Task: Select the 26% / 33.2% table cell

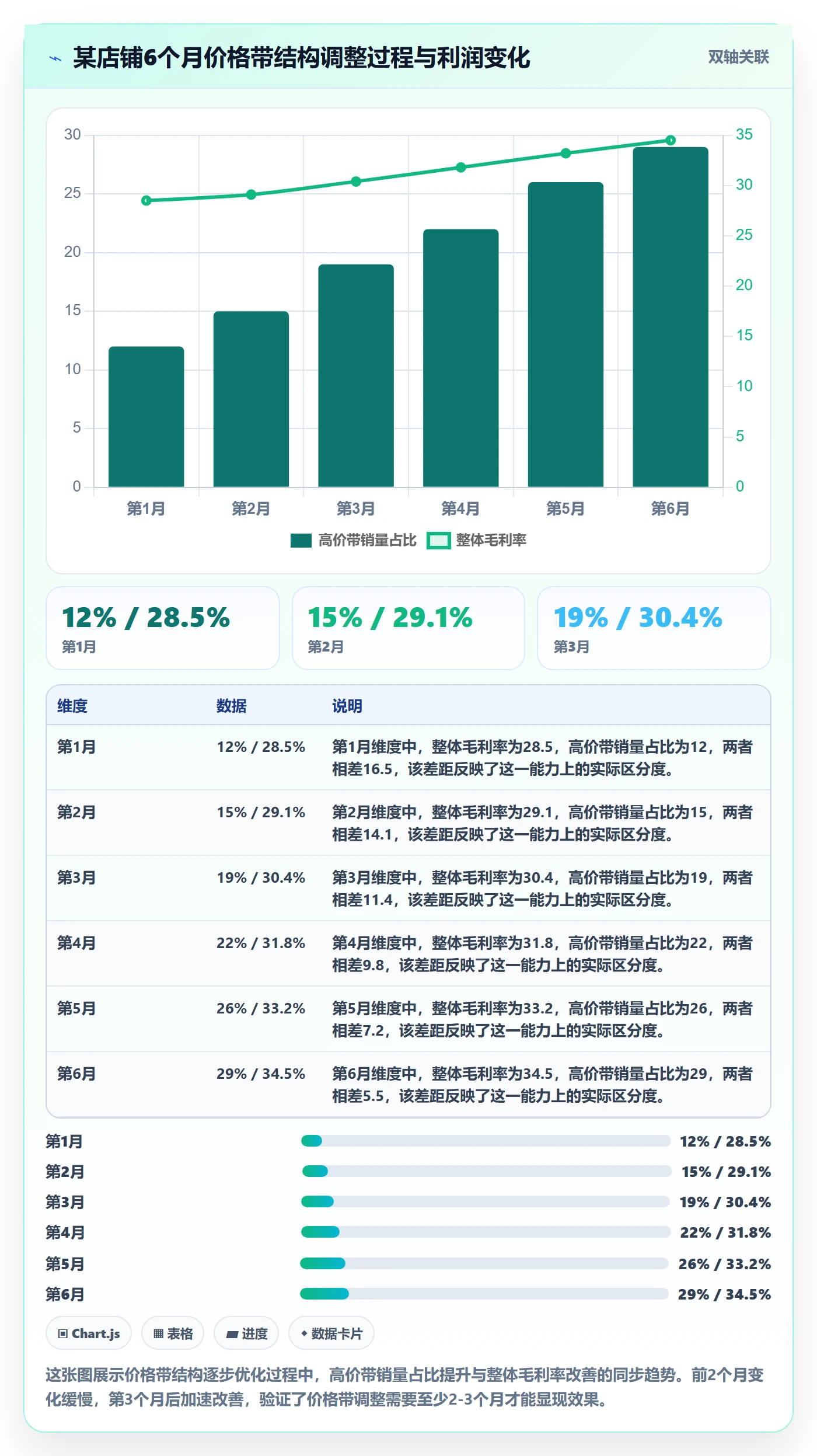Action: (261, 1009)
